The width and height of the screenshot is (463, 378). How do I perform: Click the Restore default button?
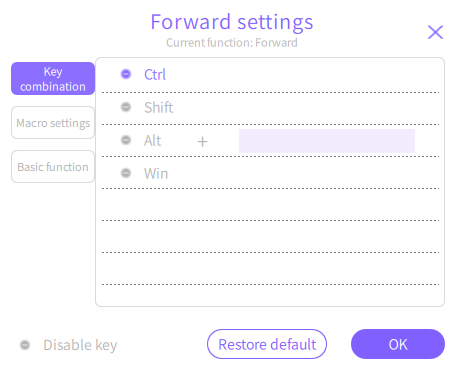pos(267,344)
